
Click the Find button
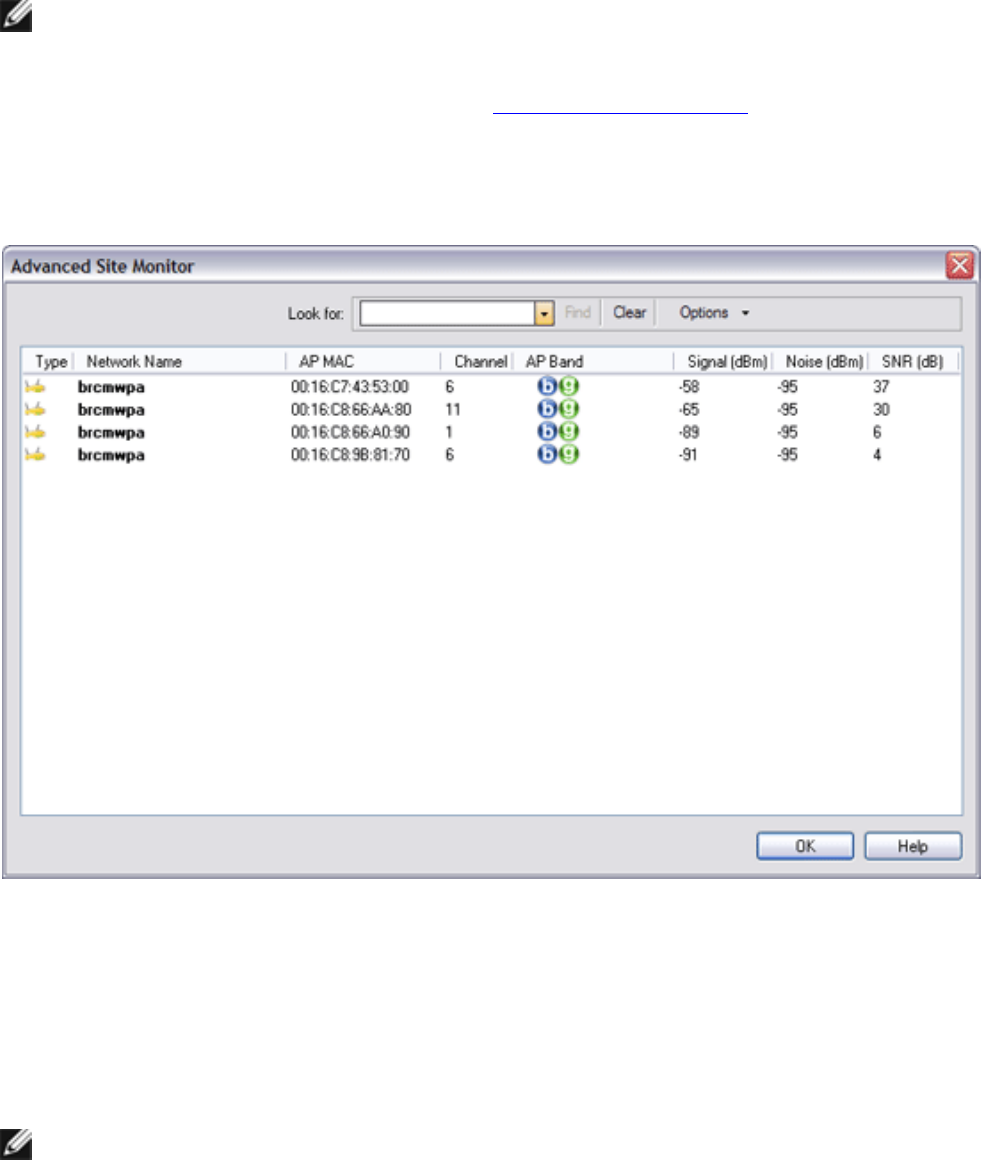577,312
